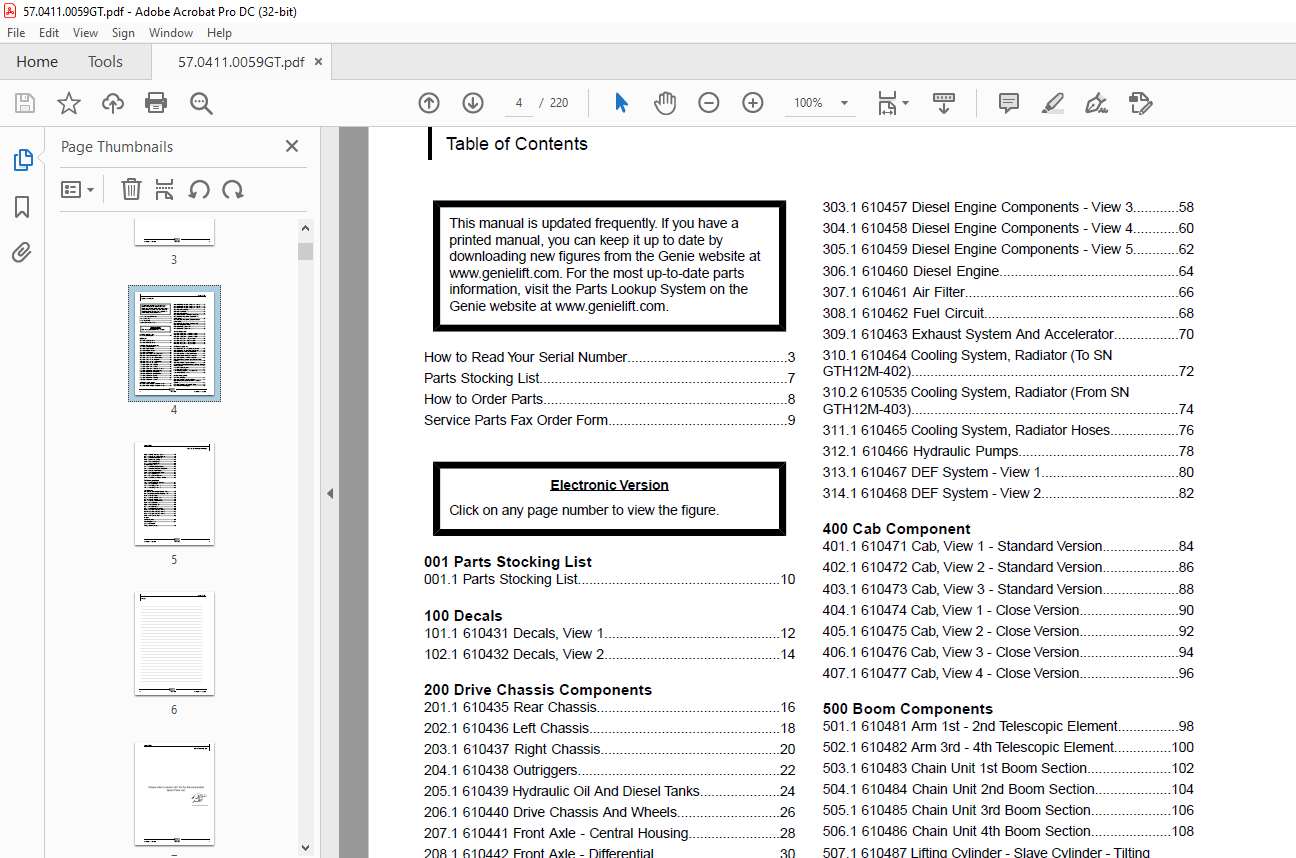Close the Page Thumbnails panel
Screen dimensions: 1296x858
pyautogui.click(x=292, y=146)
